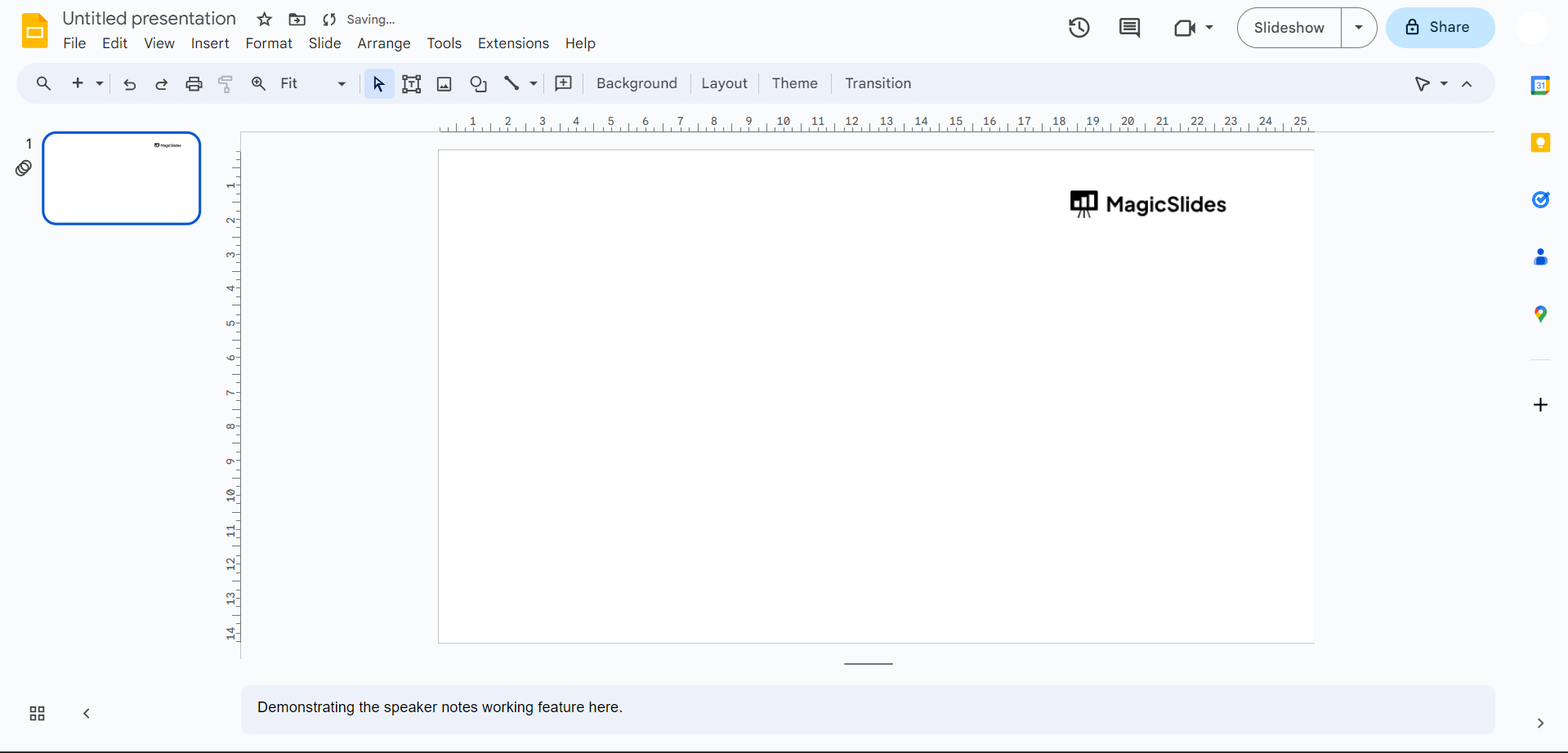1568x753 pixels.
Task: Click the Share button
Action: pos(1440,28)
